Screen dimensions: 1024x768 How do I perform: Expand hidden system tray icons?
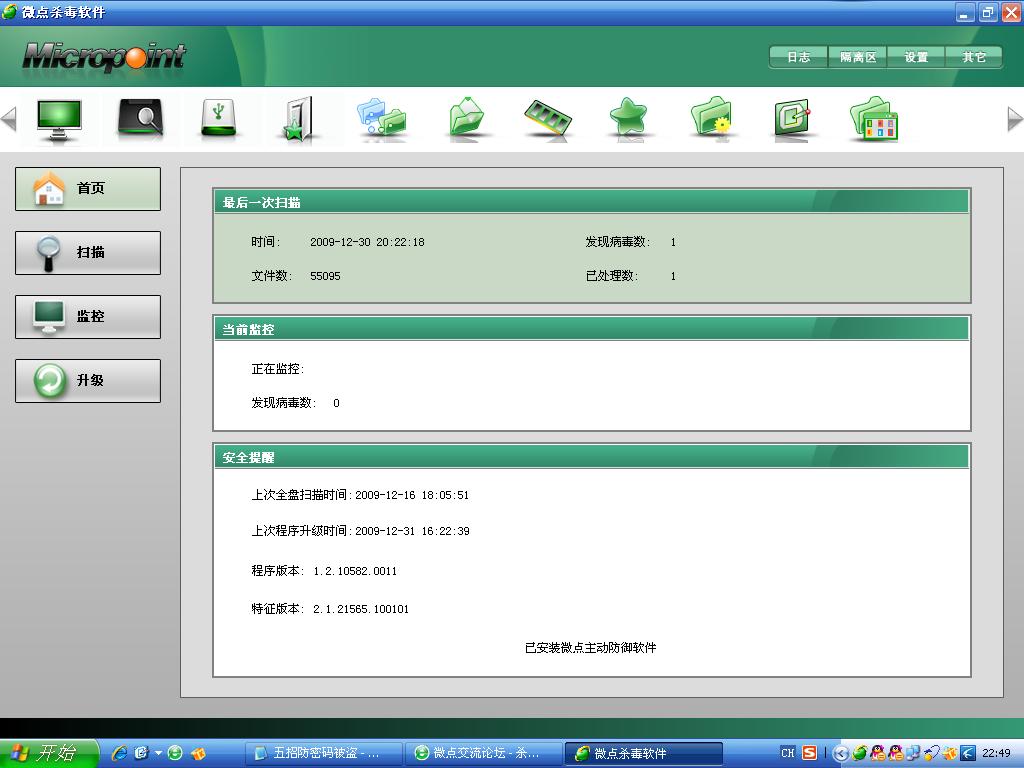point(841,753)
